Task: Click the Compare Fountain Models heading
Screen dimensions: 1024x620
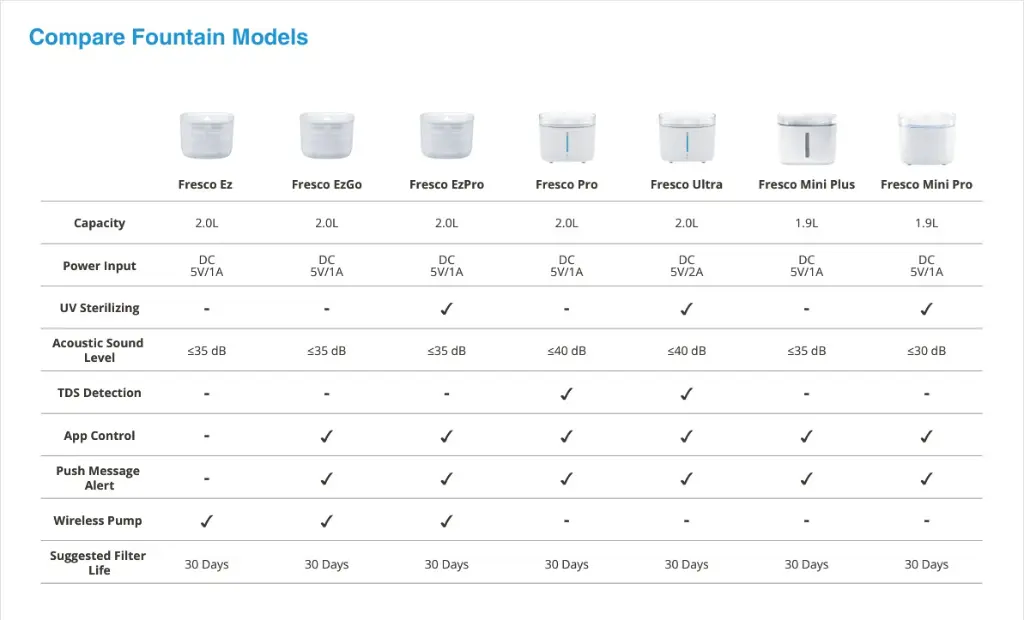Action: pos(168,37)
